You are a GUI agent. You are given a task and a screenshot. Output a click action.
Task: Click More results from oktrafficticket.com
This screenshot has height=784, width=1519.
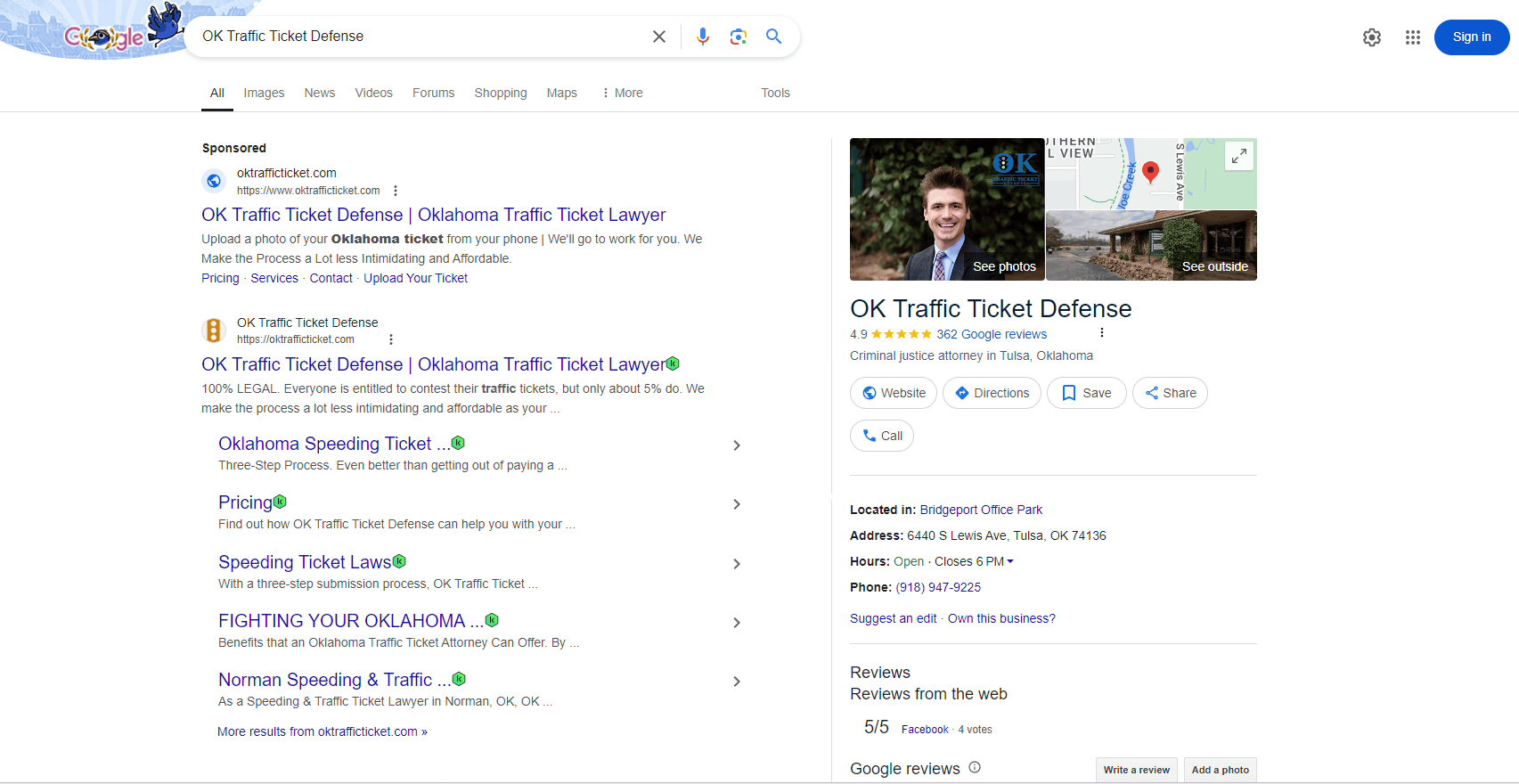(323, 731)
